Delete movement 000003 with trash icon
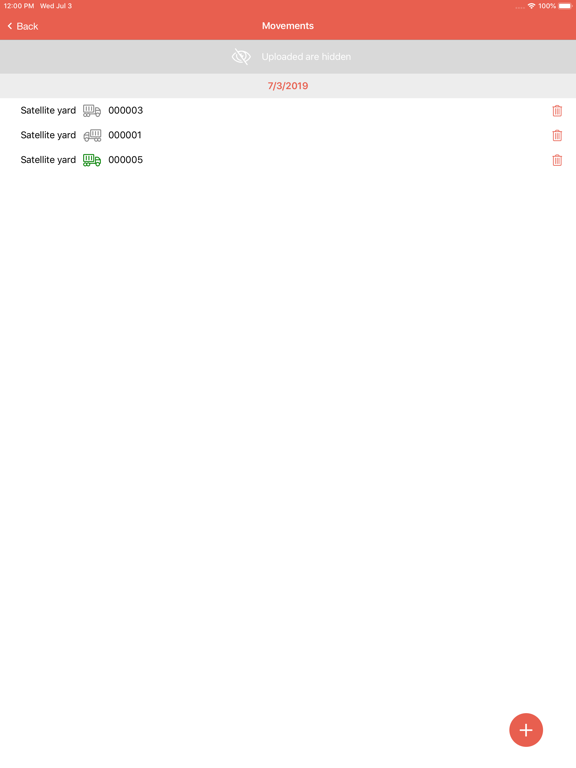 click(557, 111)
